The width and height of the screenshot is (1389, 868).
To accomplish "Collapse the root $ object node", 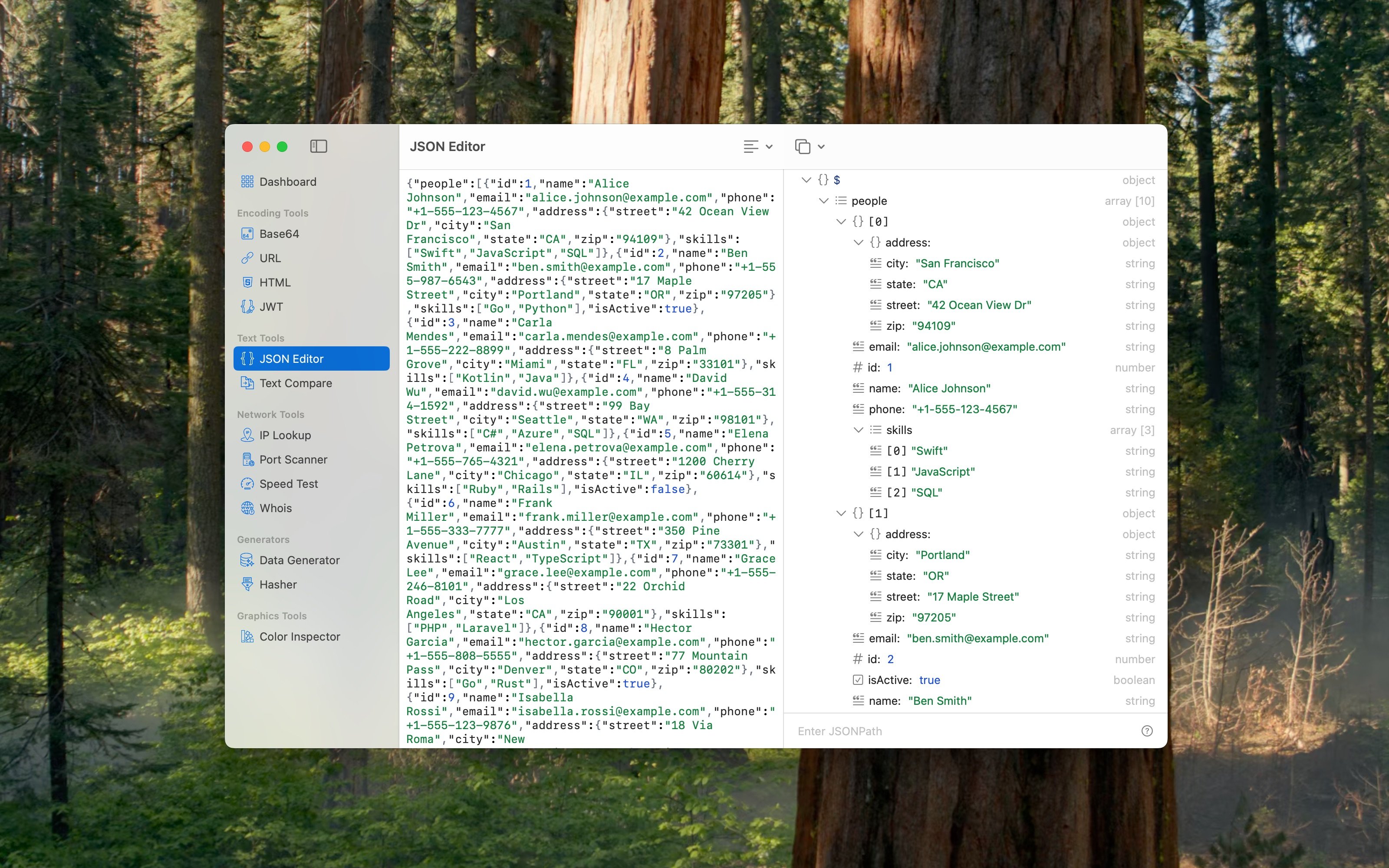I will click(806, 180).
